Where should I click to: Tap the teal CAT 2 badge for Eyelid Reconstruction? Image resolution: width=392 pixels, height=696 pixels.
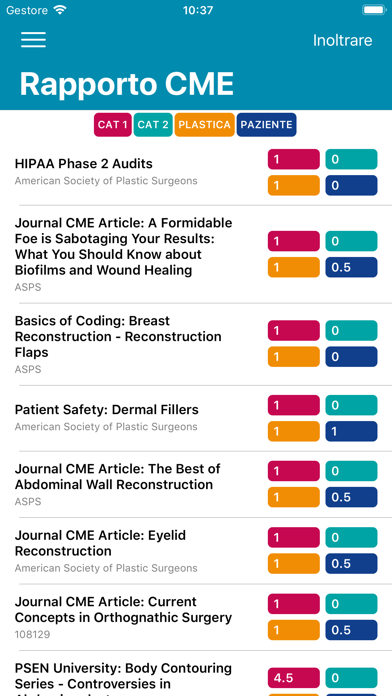point(351,538)
